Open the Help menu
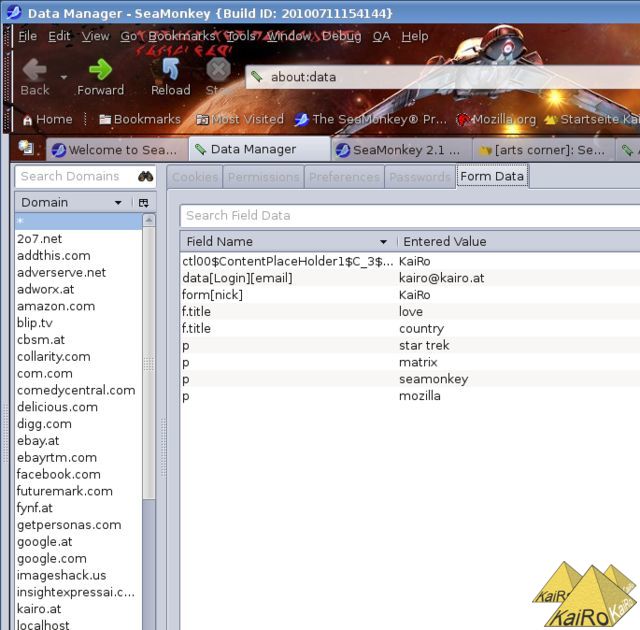640x630 pixels. coord(415,36)
